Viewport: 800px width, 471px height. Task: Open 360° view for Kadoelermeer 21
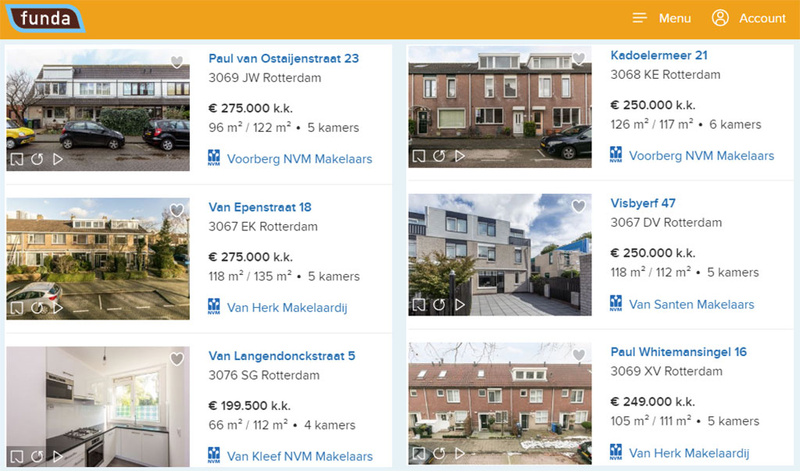[439, 156]
